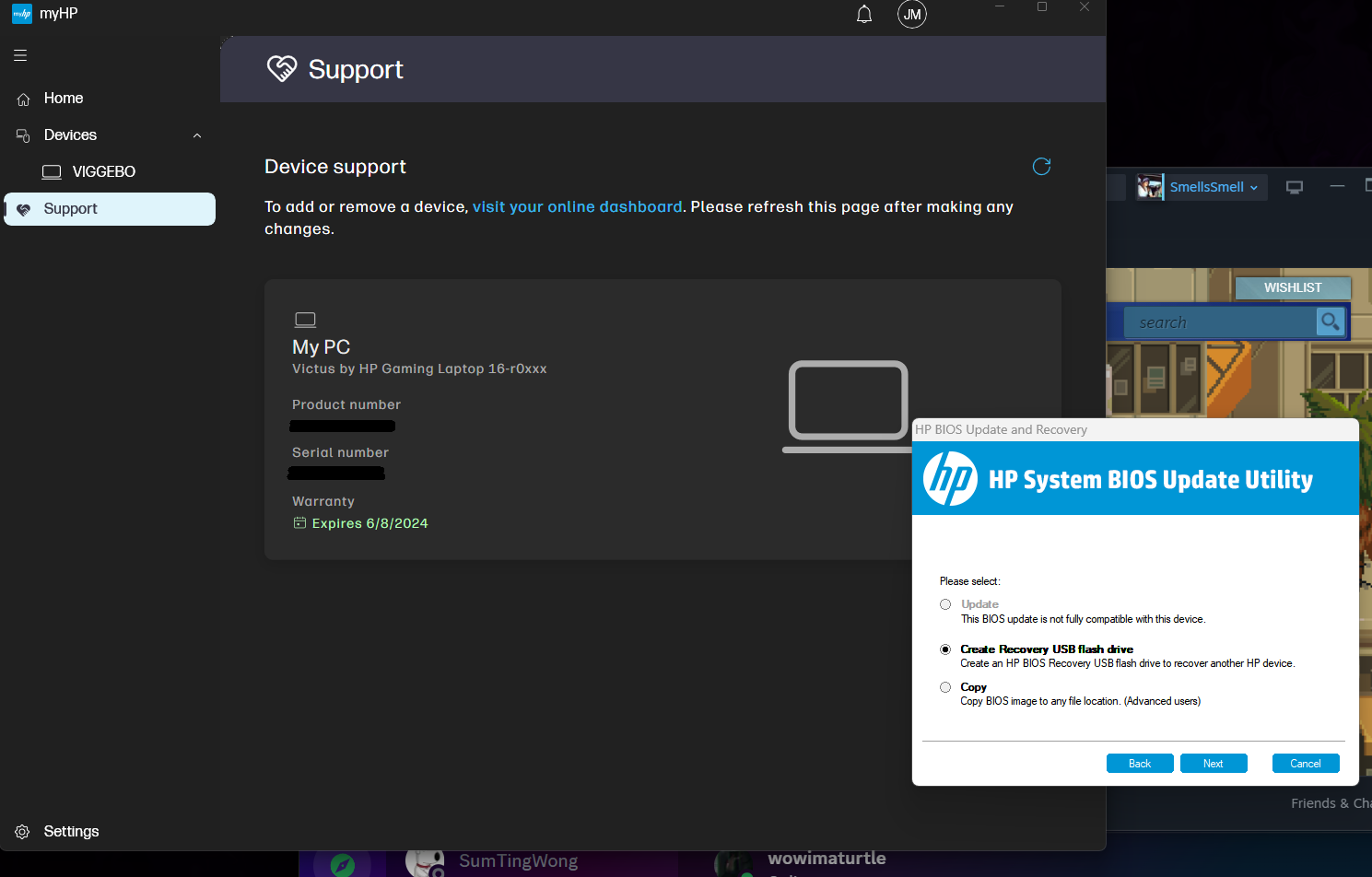This screenshot has width=1372, height=877.
Task: Click the monitor icon in Steam header
Action: 1295,187
